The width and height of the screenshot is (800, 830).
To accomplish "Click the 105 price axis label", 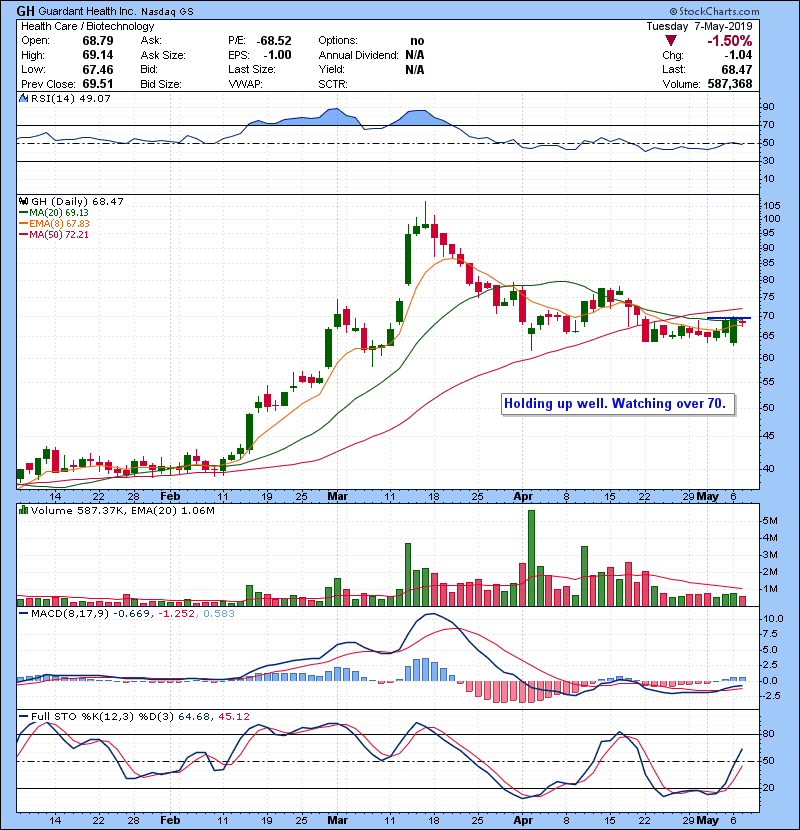I will (771, 206).
